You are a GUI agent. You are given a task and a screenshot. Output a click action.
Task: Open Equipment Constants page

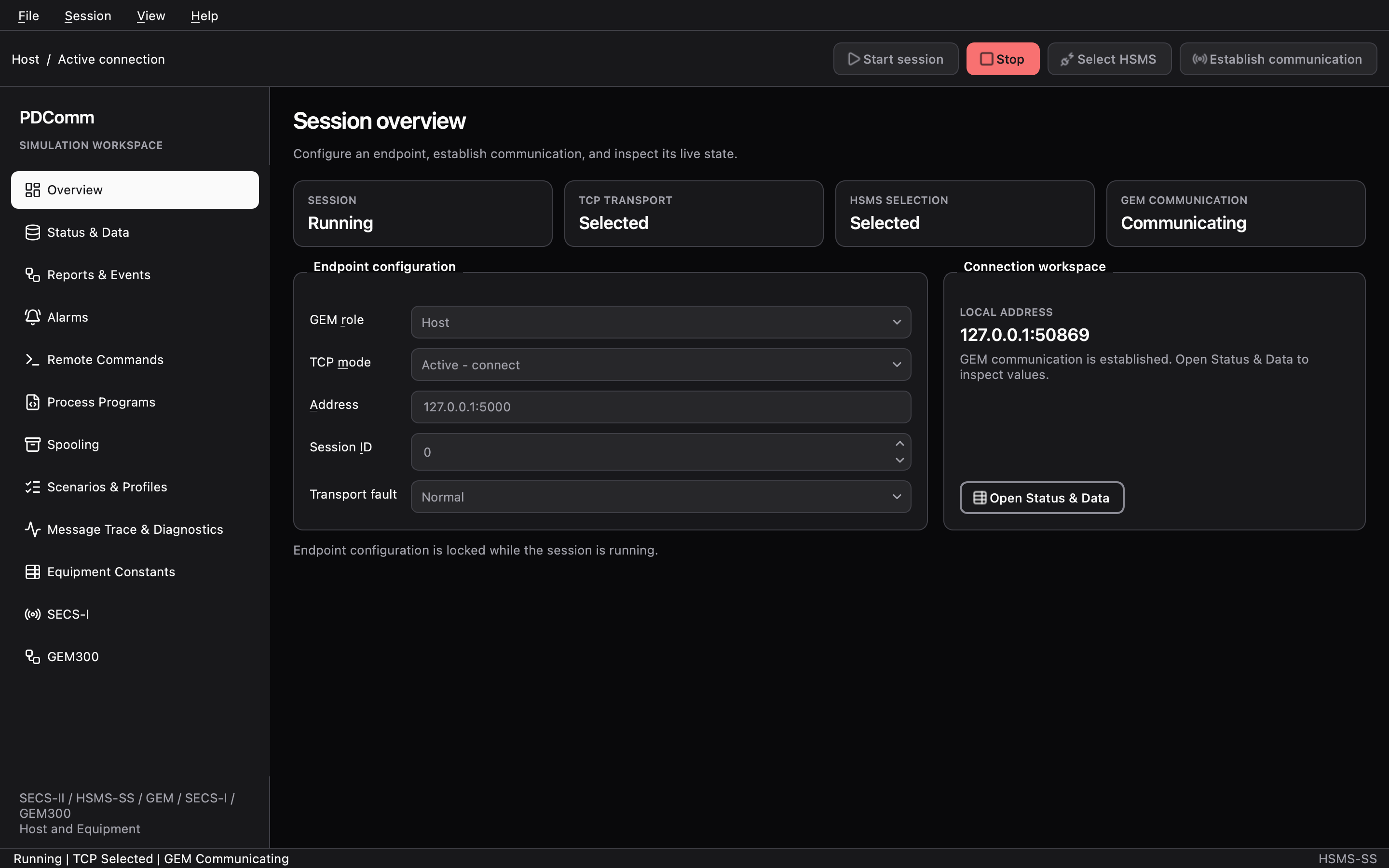coord(135,572)
